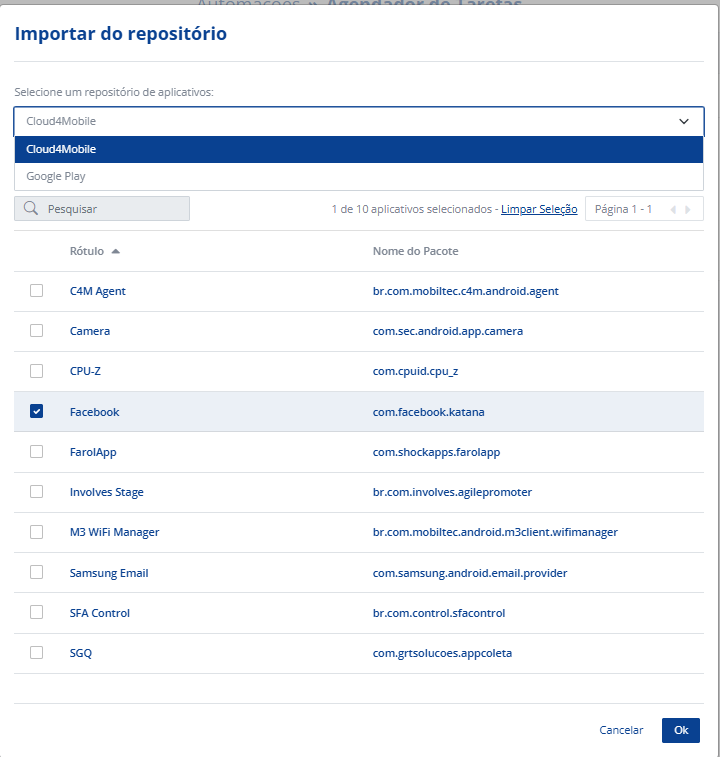Click the Ok button

click(x=680, y=730)
